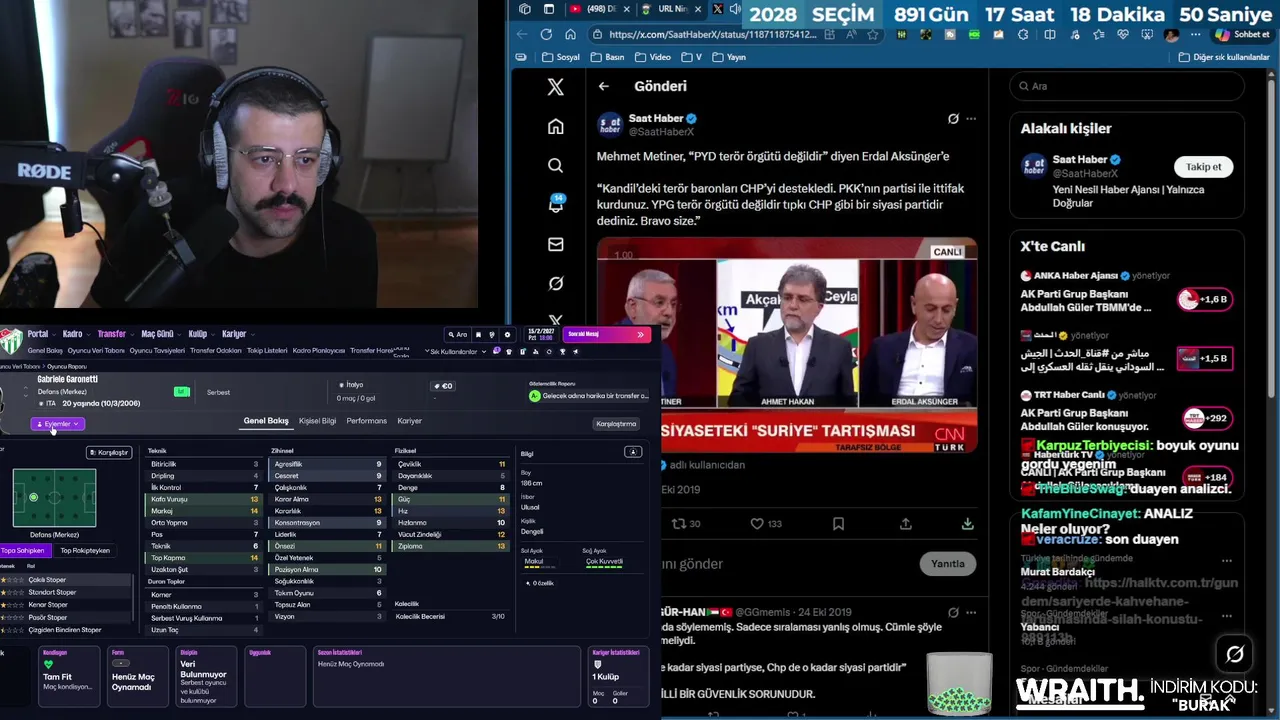Viewport: 1280px width, 720px height.
Task: Toggle Top Rakipteyken view
Action: click(85, 550)
